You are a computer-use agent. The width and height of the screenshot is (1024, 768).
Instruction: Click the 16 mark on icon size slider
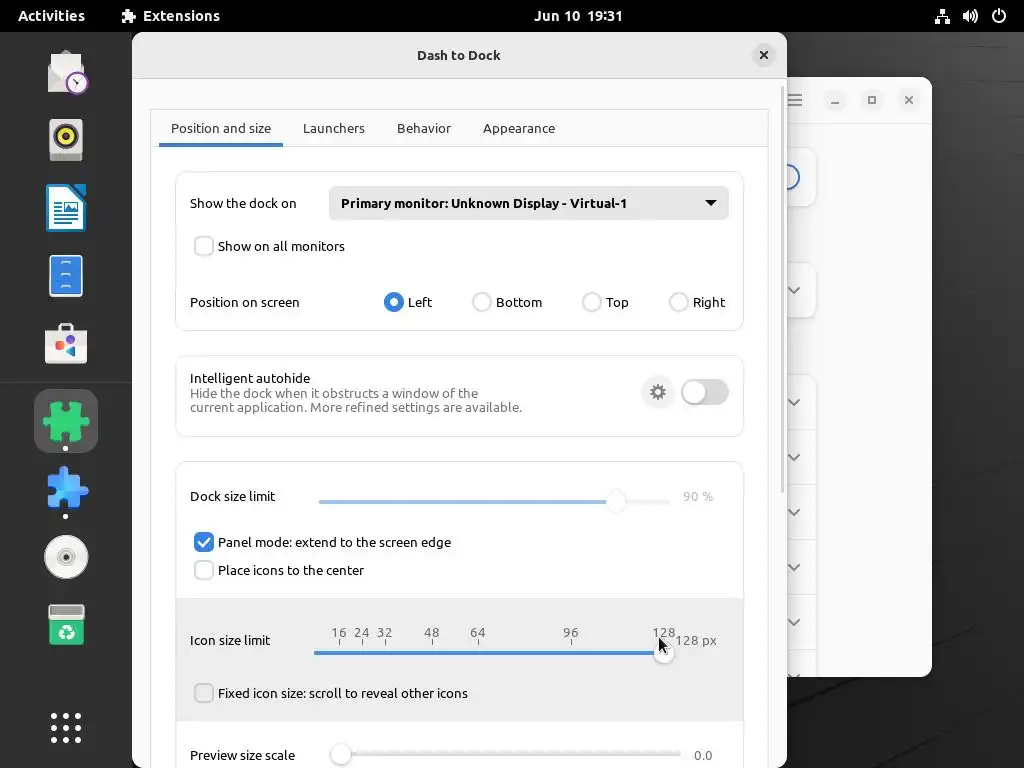tap(339, 633)
